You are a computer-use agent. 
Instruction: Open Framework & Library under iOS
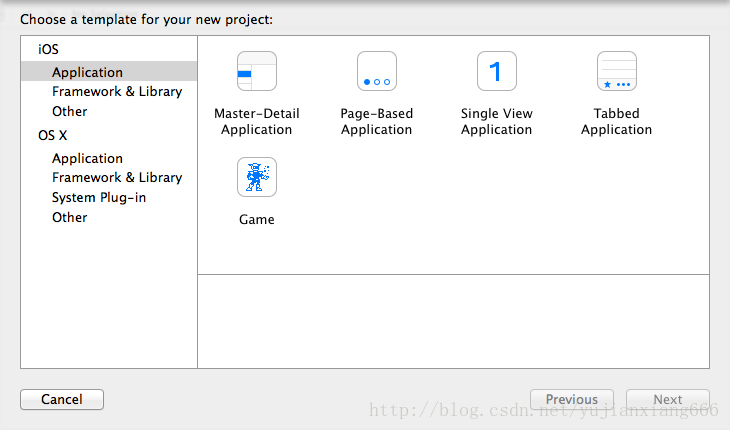[117, 92]
